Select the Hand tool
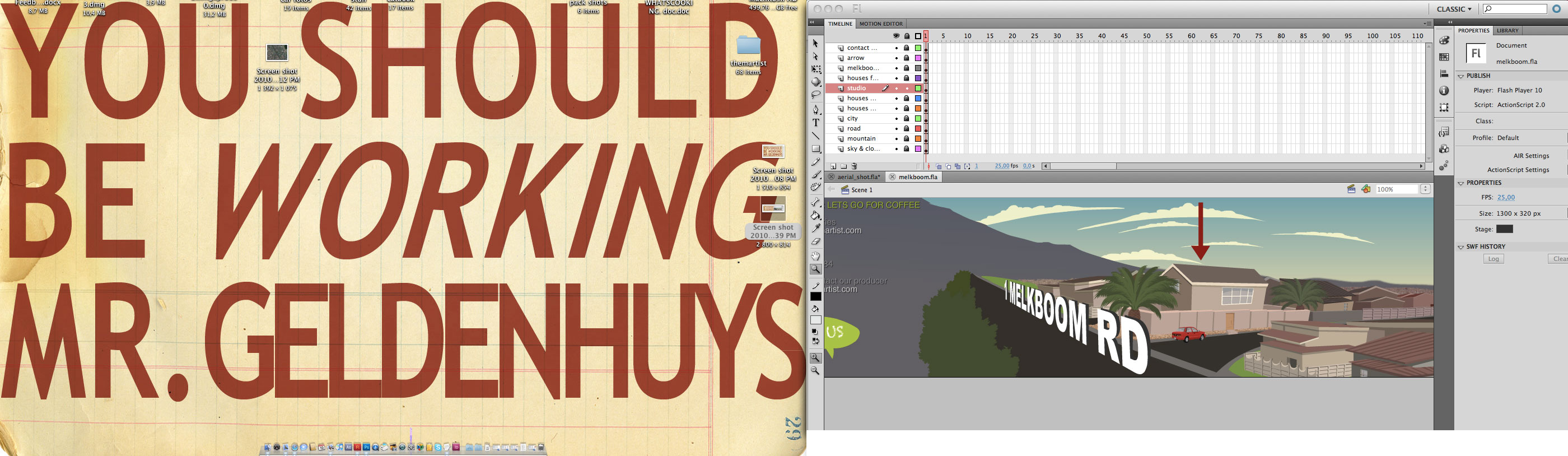Image resolution: width=1568 pixels, height=456 pixels. click(816, 255)
